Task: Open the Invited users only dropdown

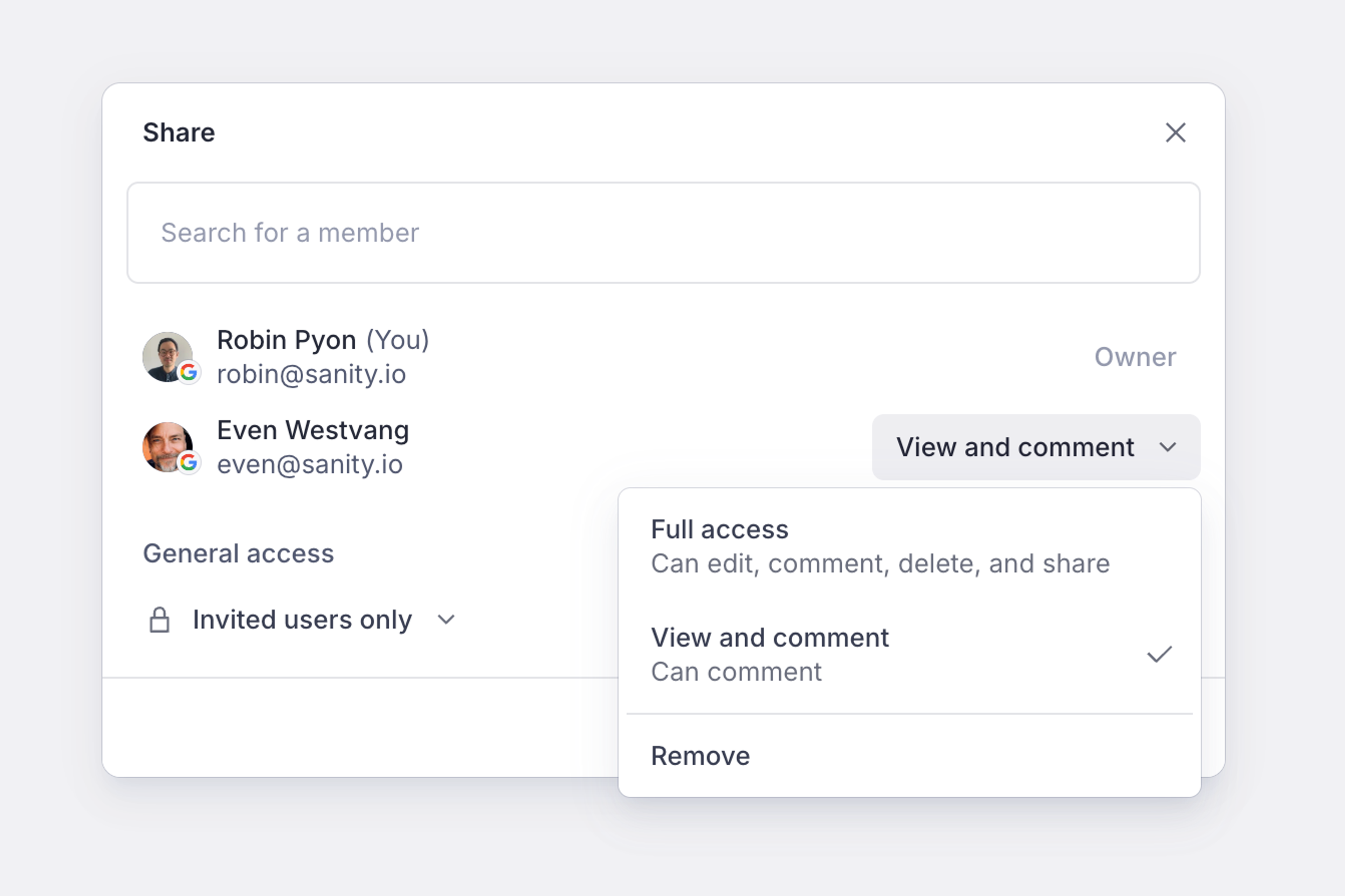Action: coord(302,619)
